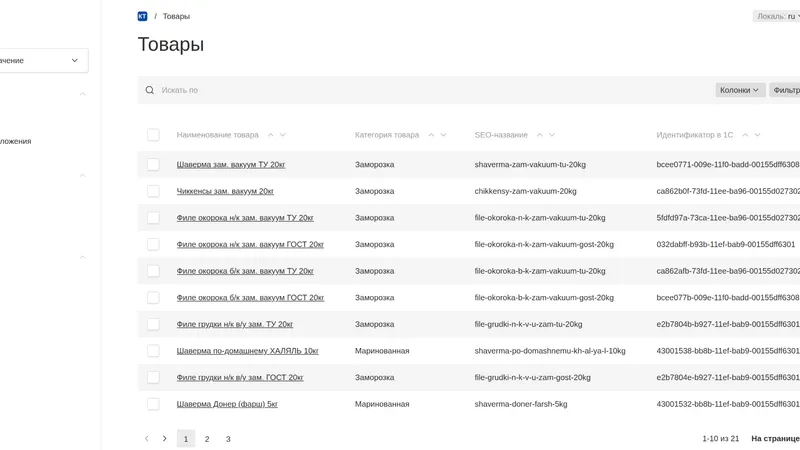Open sidebar item ending in 'ложения'

tap(15, 141)
